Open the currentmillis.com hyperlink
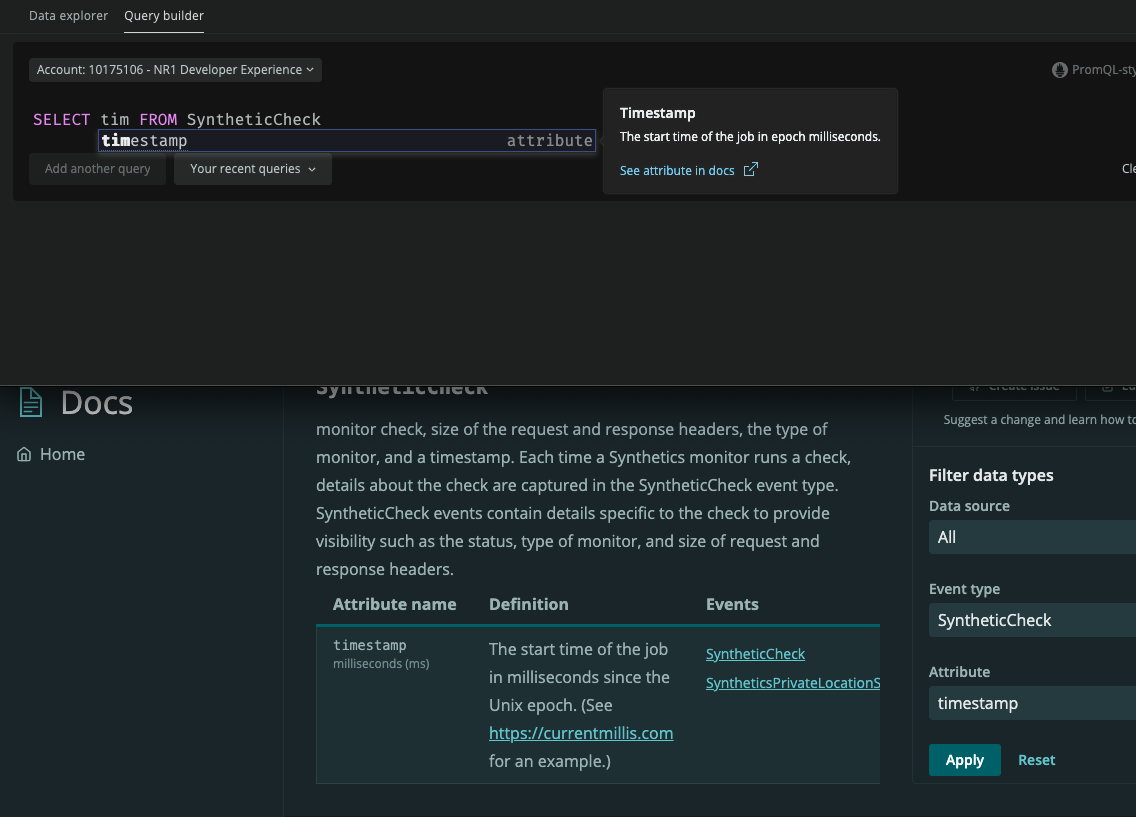Image resolution: width=1136 pixels, height=817 pixels. 581,733
